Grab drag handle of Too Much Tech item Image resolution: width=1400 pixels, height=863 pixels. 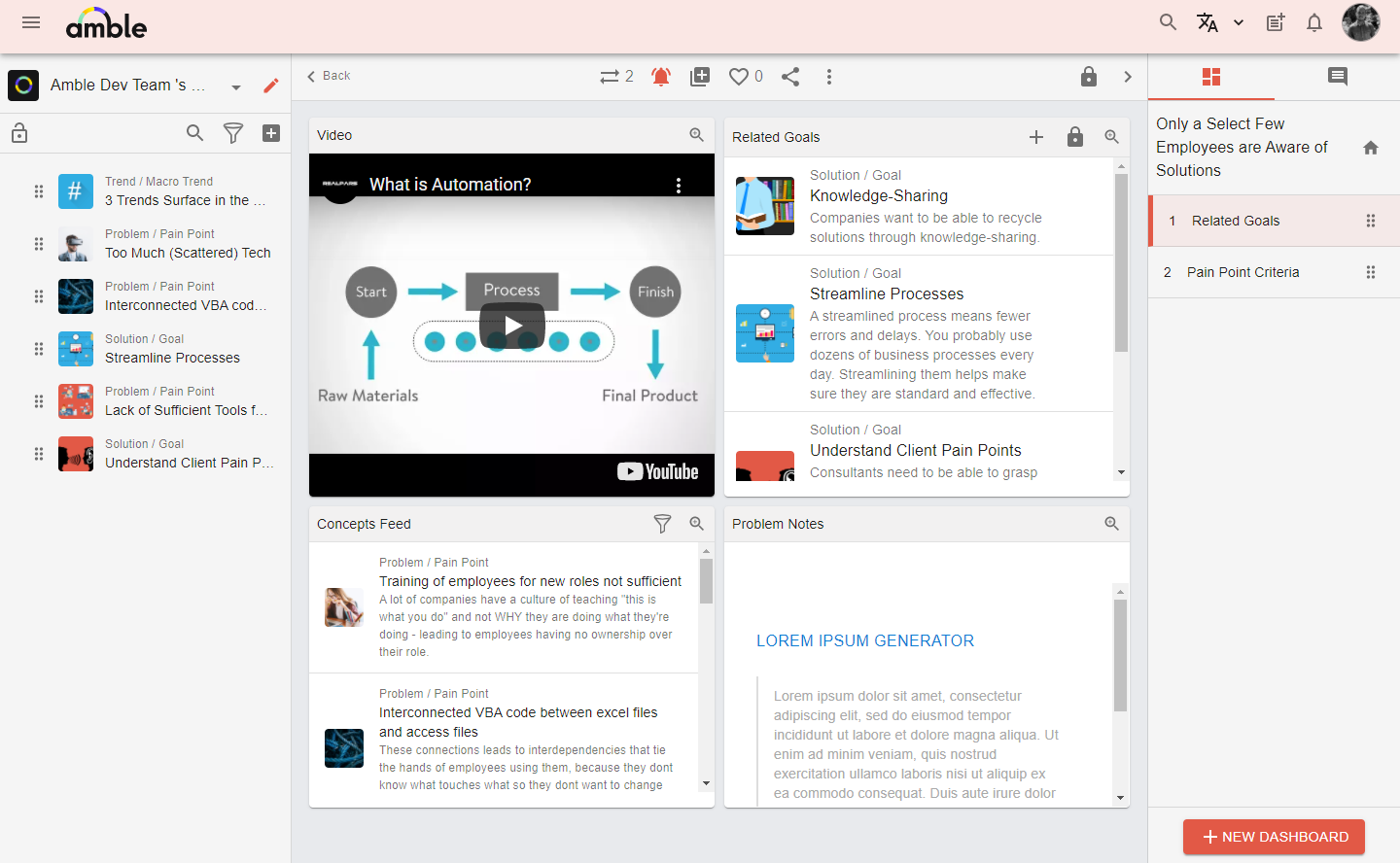[39, 244]
